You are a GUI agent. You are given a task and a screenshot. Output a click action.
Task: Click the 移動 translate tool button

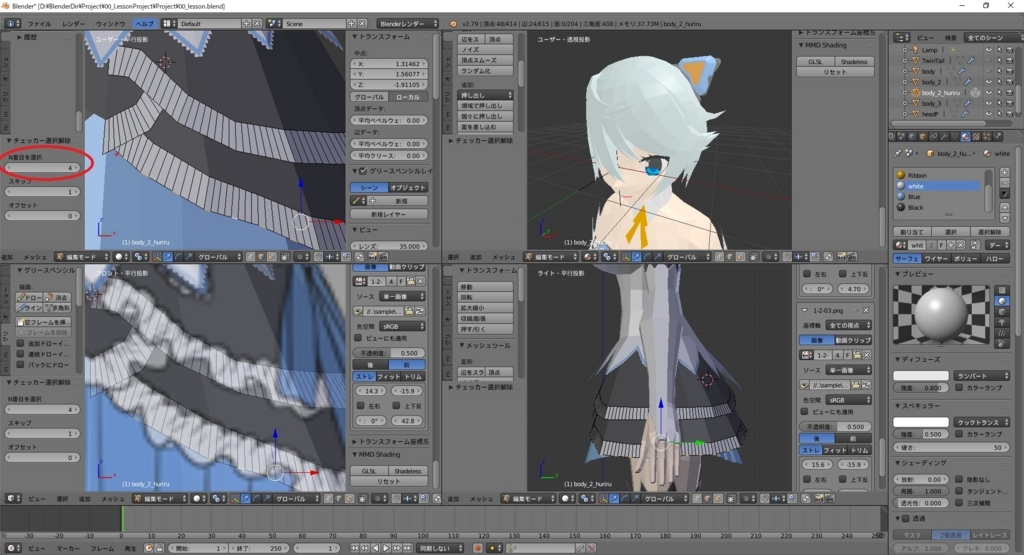pyautogui.click(x=485, y=287)
